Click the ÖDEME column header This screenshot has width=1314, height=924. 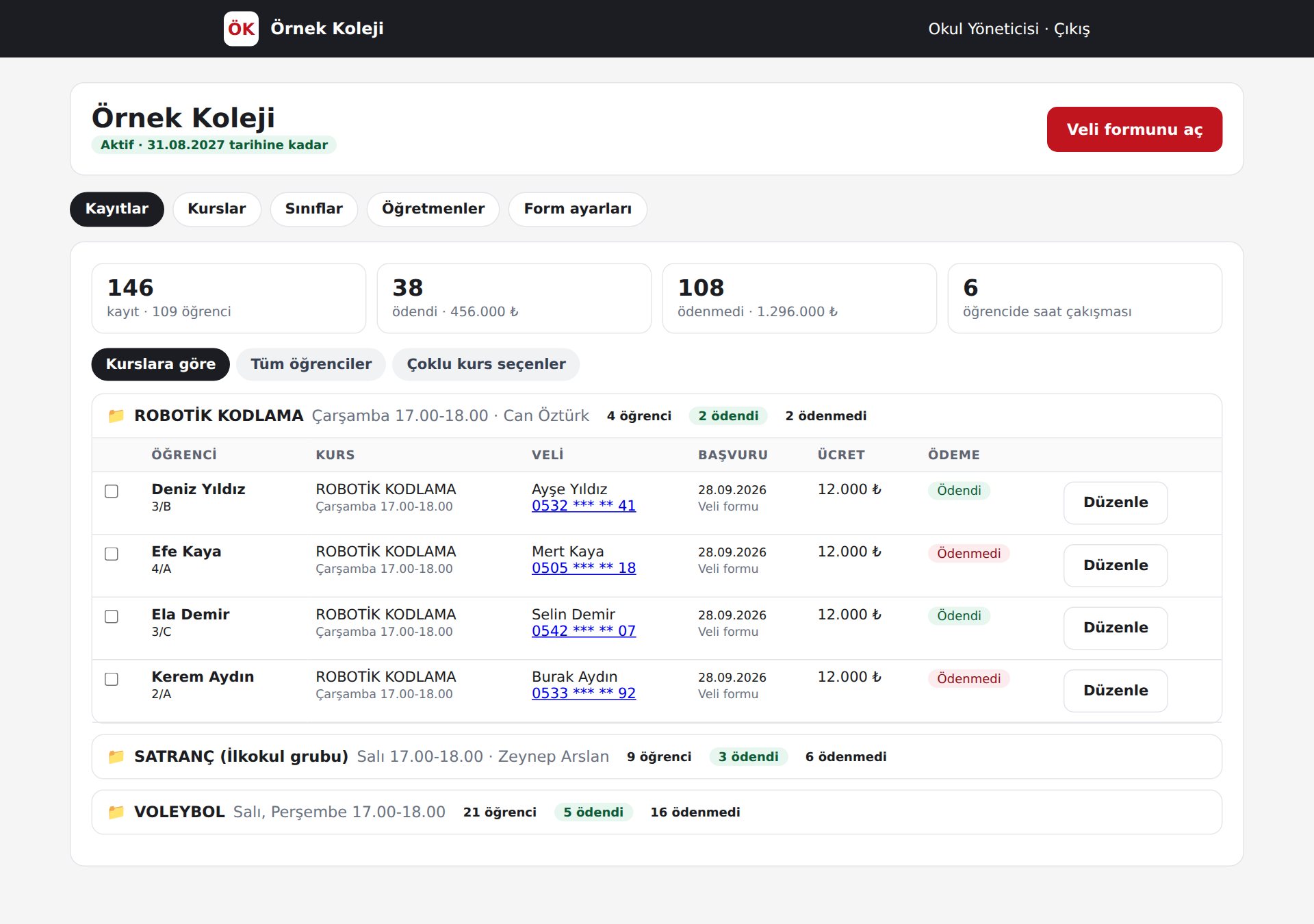(954, 455)
